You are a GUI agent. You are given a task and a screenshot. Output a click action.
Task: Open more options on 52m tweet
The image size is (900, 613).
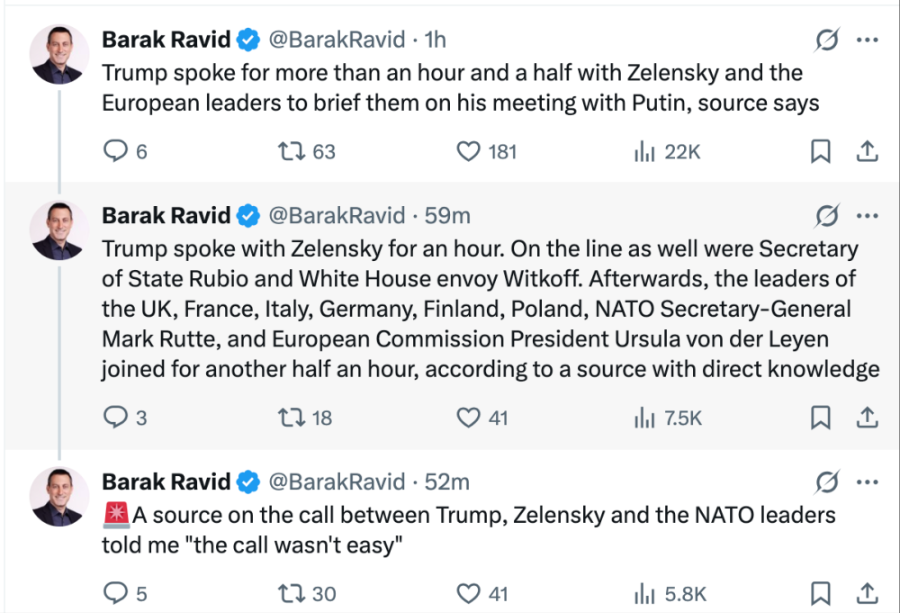[868, 482]
